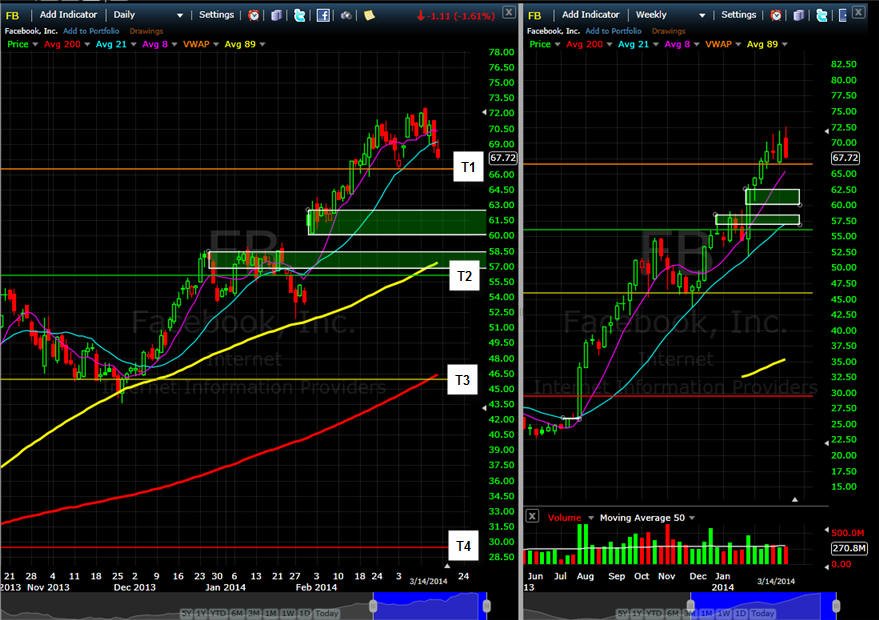
Task: Click the T4 annotation label
Action: 463,546
